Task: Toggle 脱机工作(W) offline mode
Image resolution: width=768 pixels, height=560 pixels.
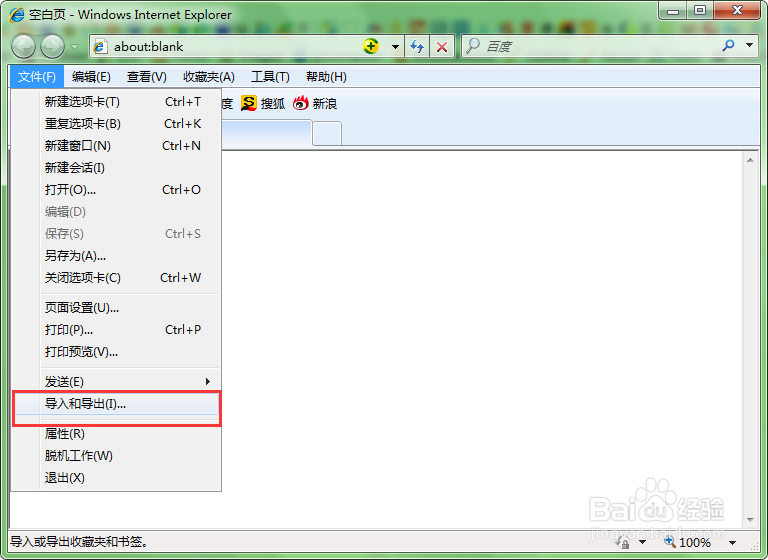Action: pos(116,456)
